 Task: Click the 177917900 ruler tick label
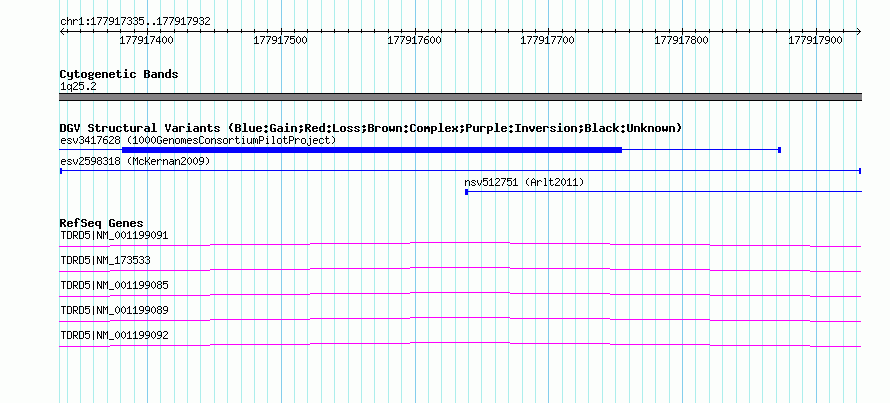[x=816, y=40]
